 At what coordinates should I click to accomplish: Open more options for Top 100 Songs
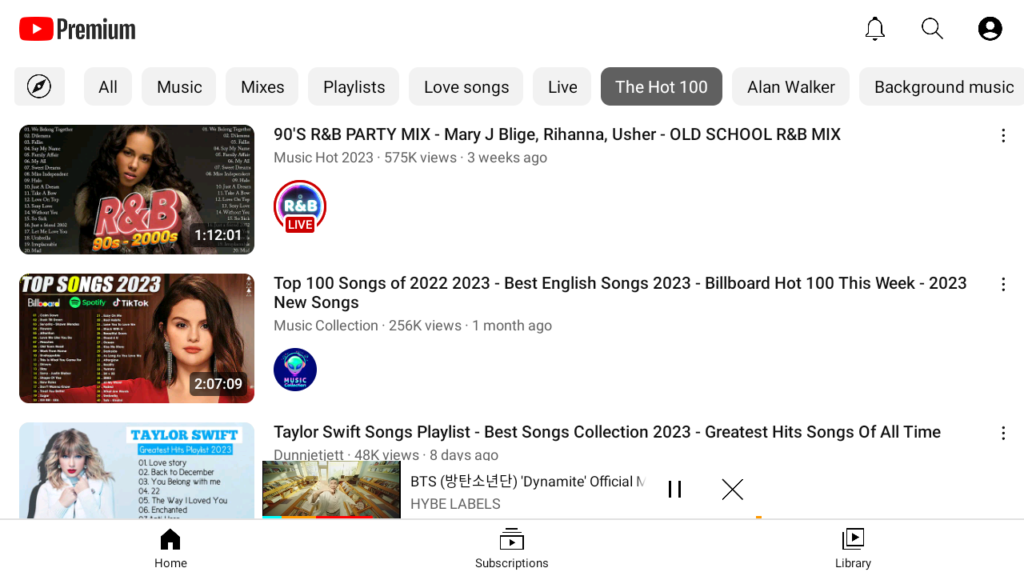click(1003, 285)
